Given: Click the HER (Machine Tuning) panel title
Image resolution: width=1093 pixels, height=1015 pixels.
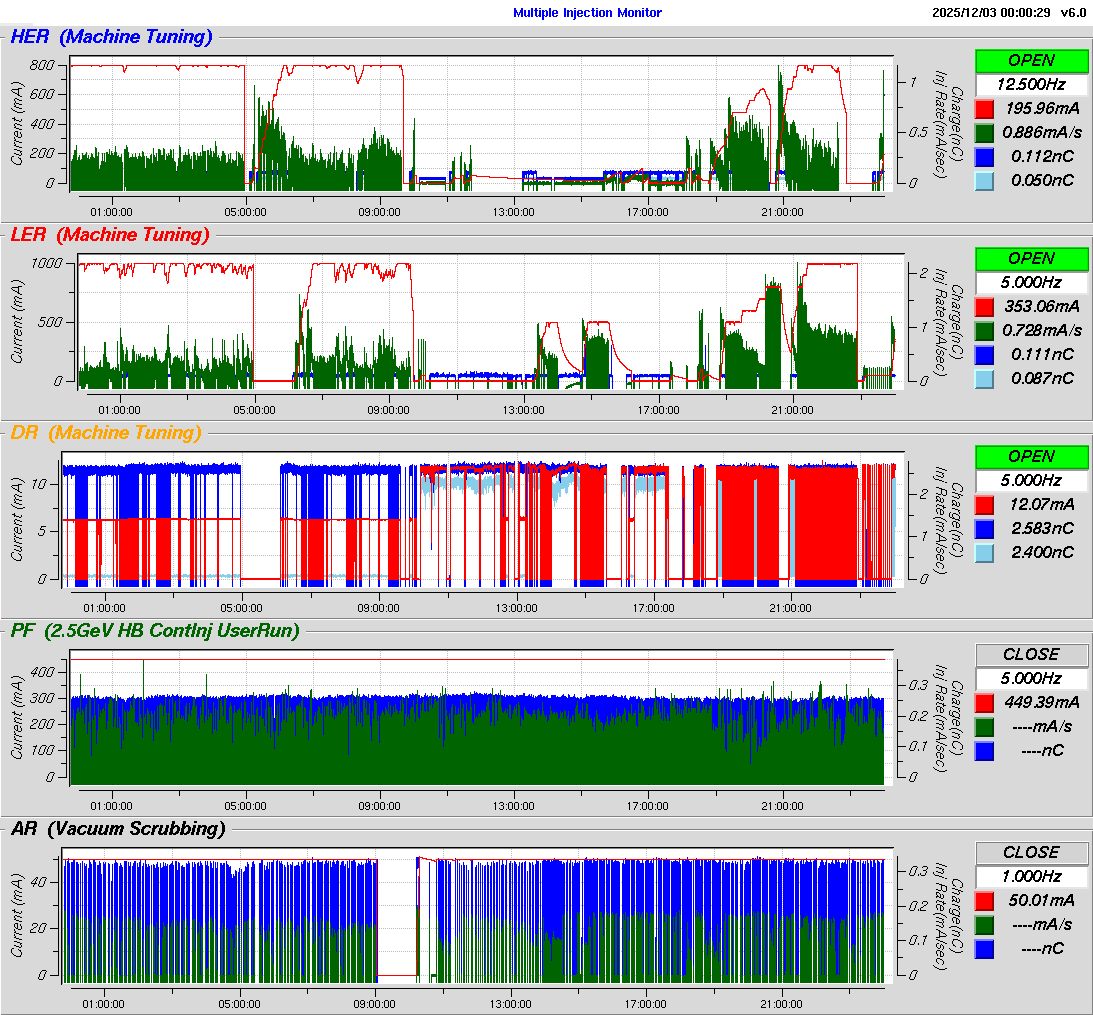Looking at the screenshot, I should point(111,37).
